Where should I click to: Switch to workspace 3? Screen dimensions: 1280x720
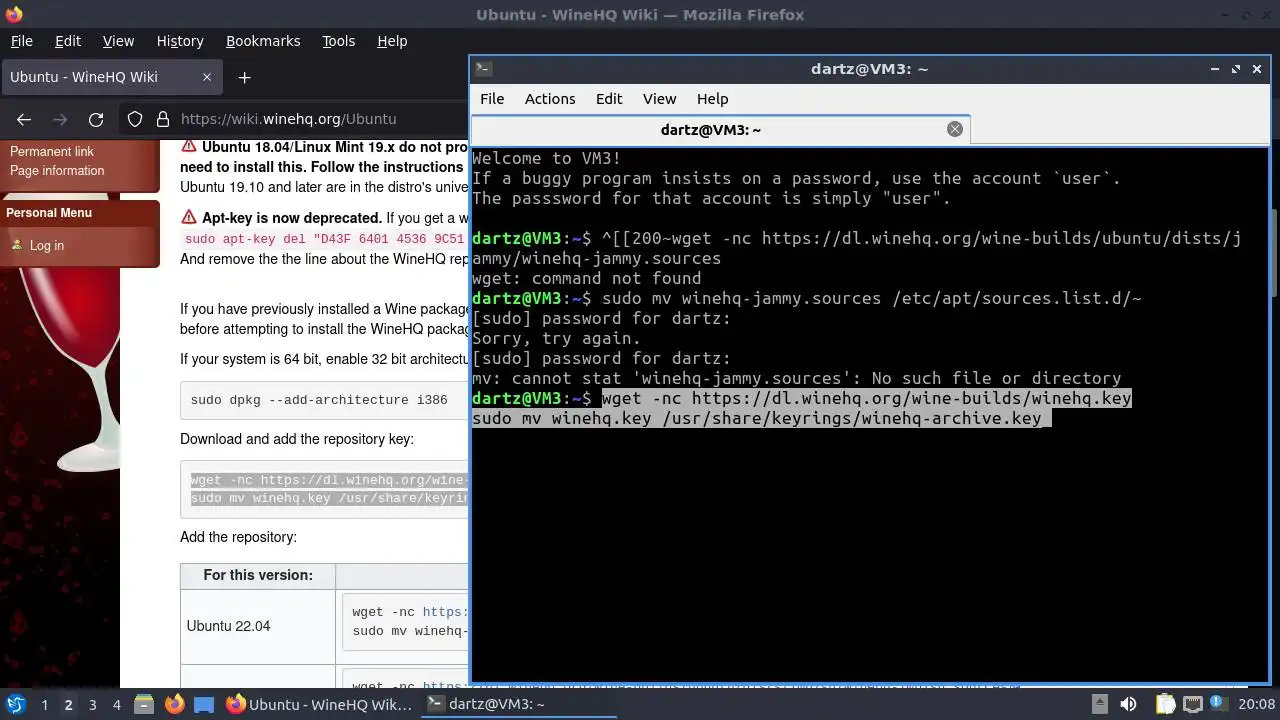pyautogui.click(x=93, y=704)
